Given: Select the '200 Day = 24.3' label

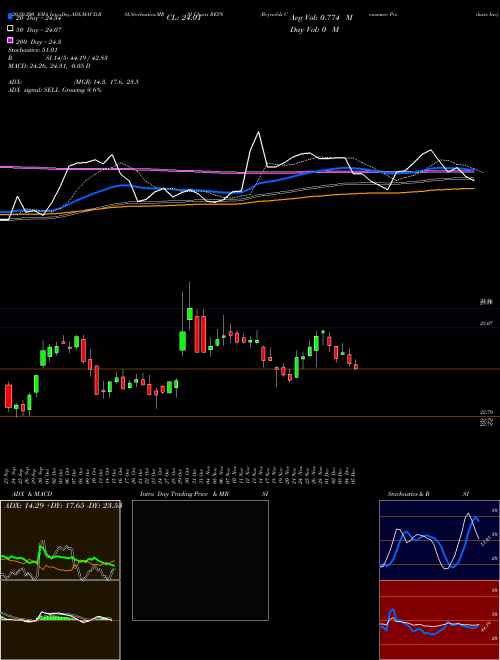Looking at the screenshot, I should click(38, 42).
